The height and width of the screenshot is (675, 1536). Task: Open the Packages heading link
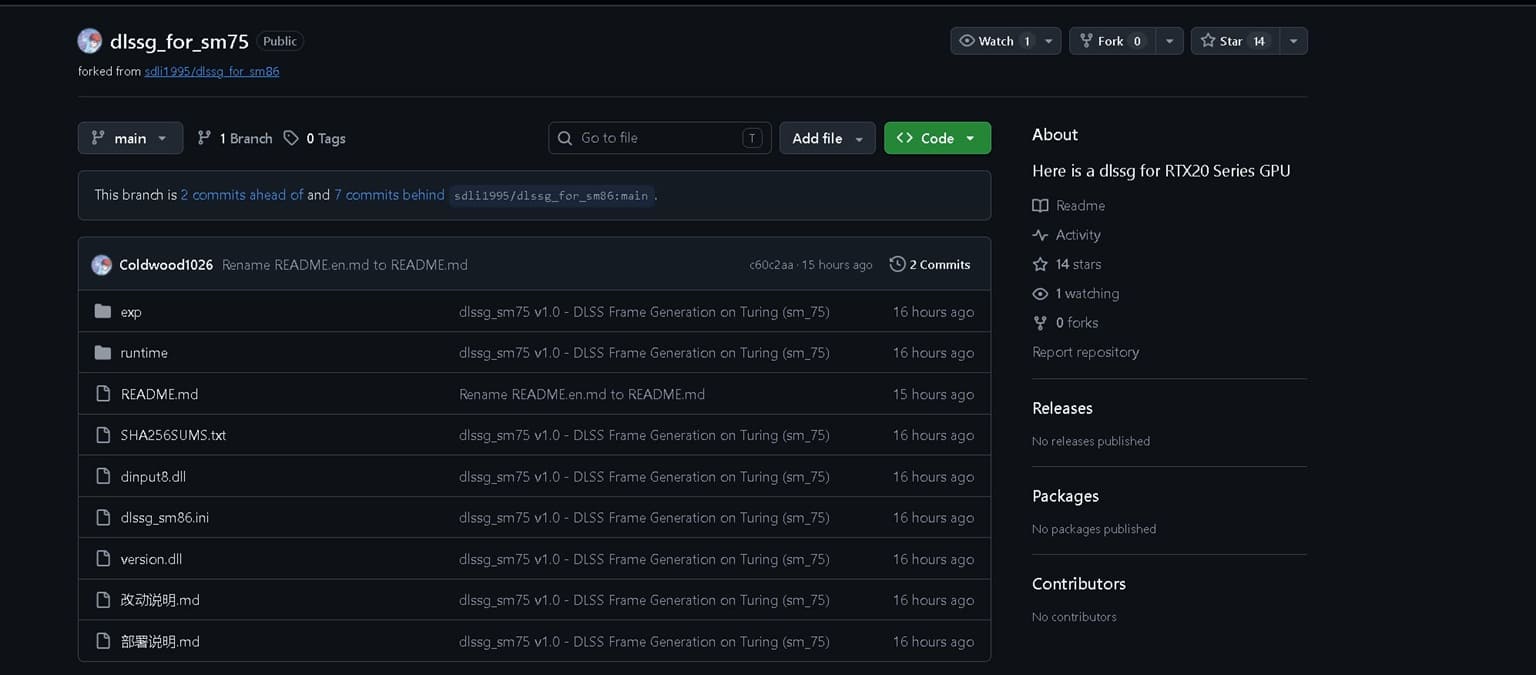(x=1065, y=496)
